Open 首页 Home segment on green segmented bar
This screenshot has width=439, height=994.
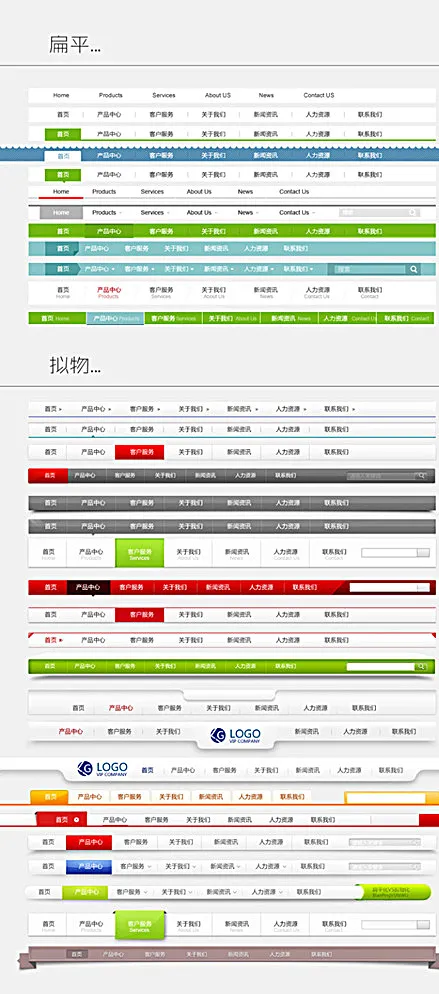pyautogui.click(x=57, y=318)
